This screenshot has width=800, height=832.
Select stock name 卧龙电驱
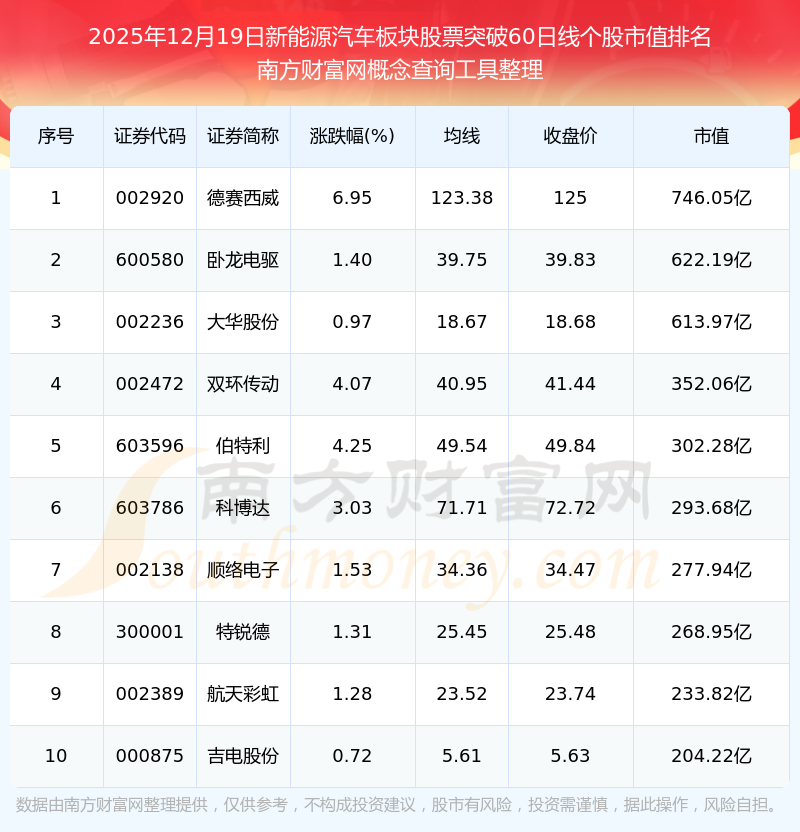[243, 260]
